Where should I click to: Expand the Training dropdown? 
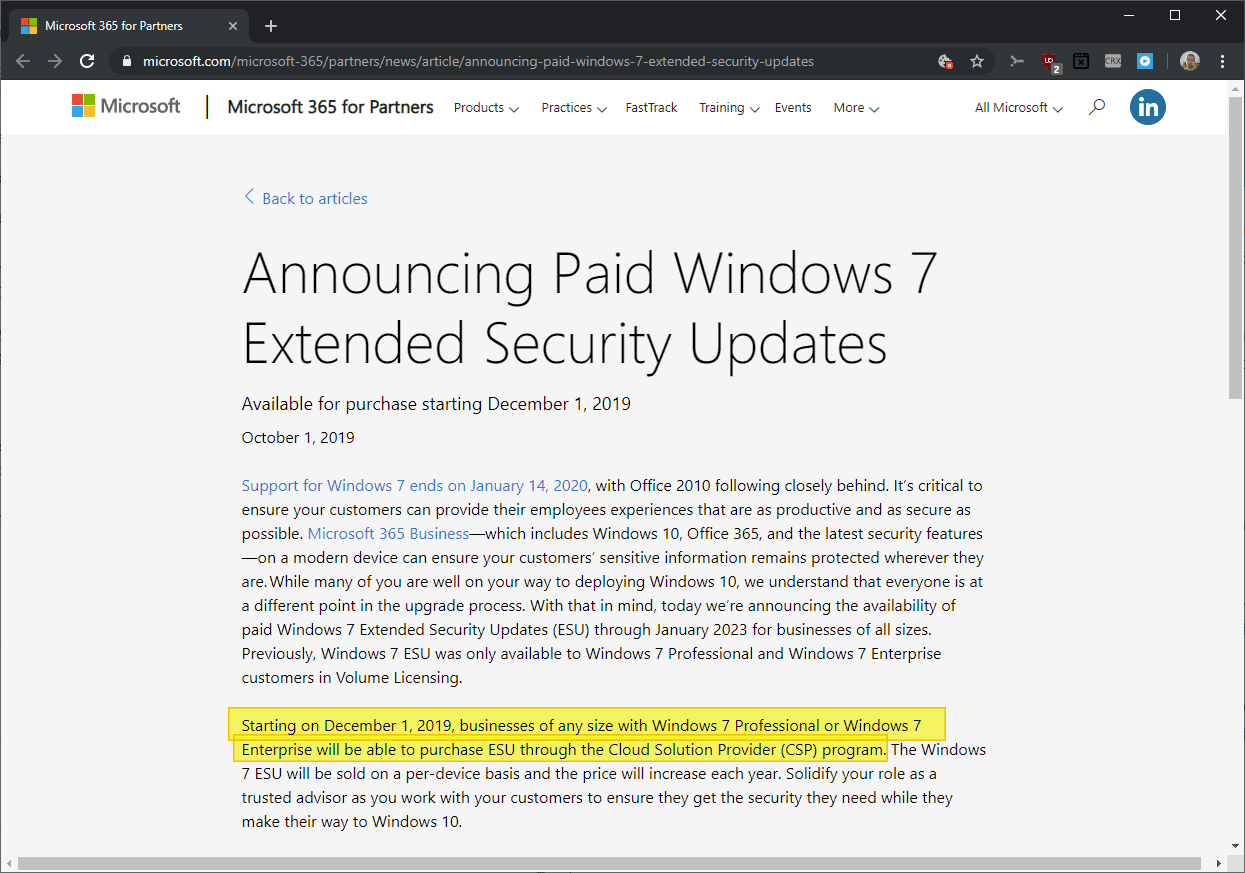pyautogui.click(x=728, y=107)
